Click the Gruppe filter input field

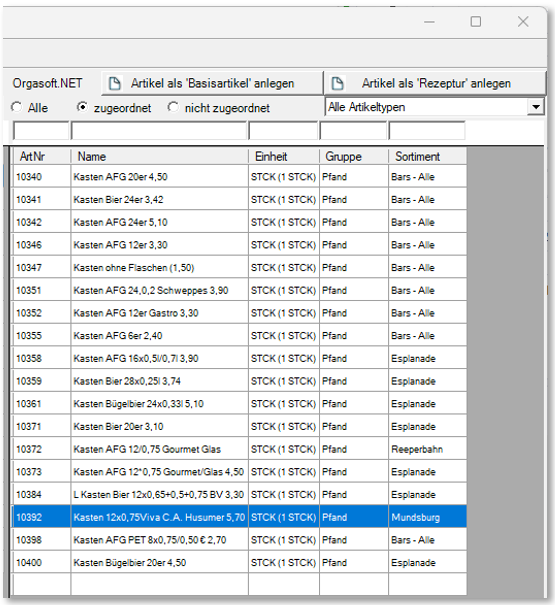pyautogui.click(x=353, y=131)
